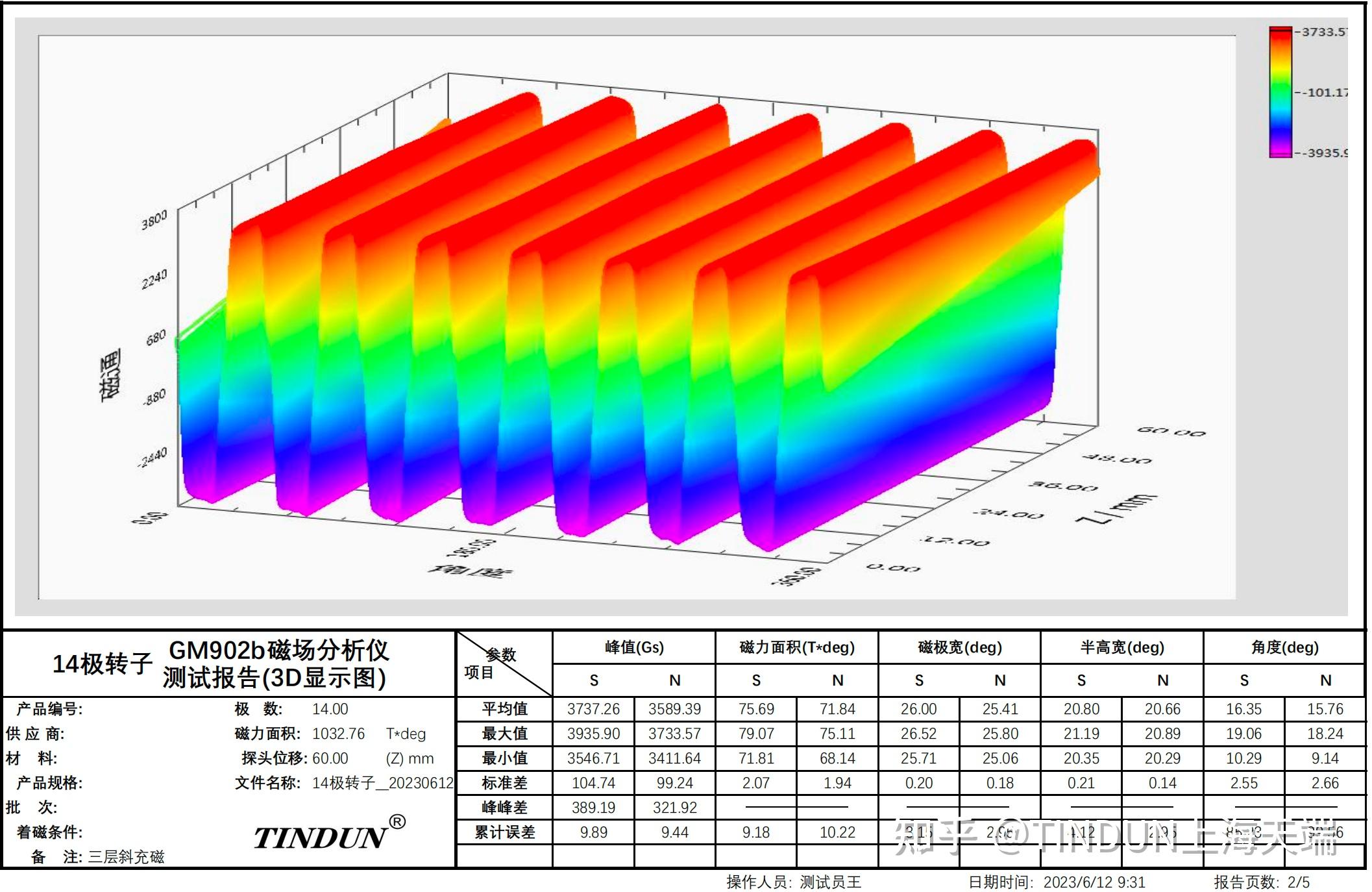
Task: Select the 供应商 field label
Action: click(x=35, y=734)
